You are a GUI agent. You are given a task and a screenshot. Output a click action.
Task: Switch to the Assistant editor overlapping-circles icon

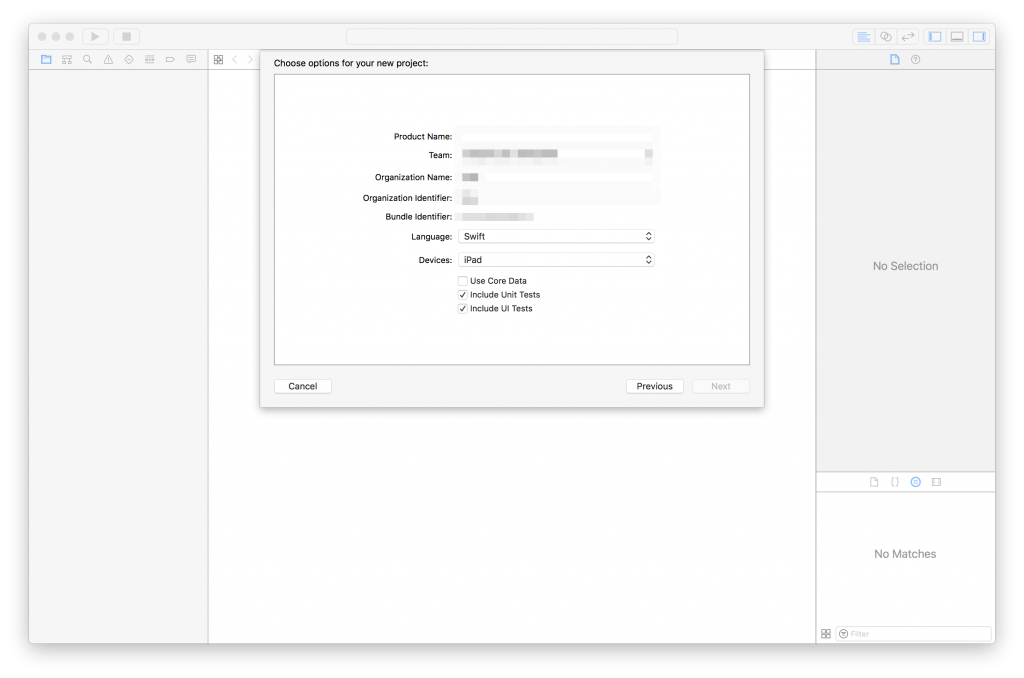885,37
